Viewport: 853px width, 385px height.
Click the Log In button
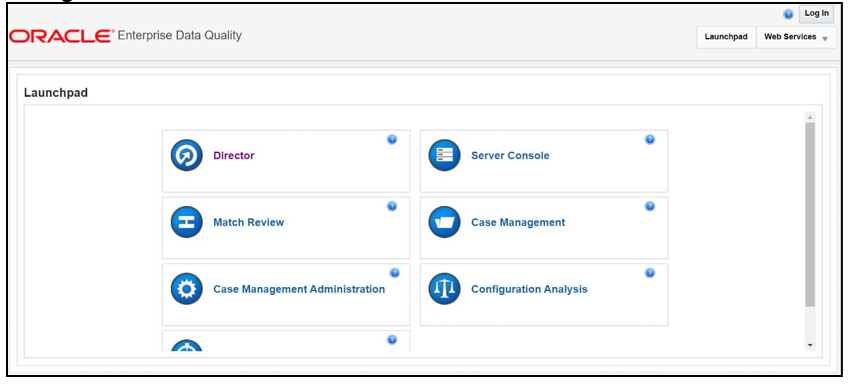(817, 14)
